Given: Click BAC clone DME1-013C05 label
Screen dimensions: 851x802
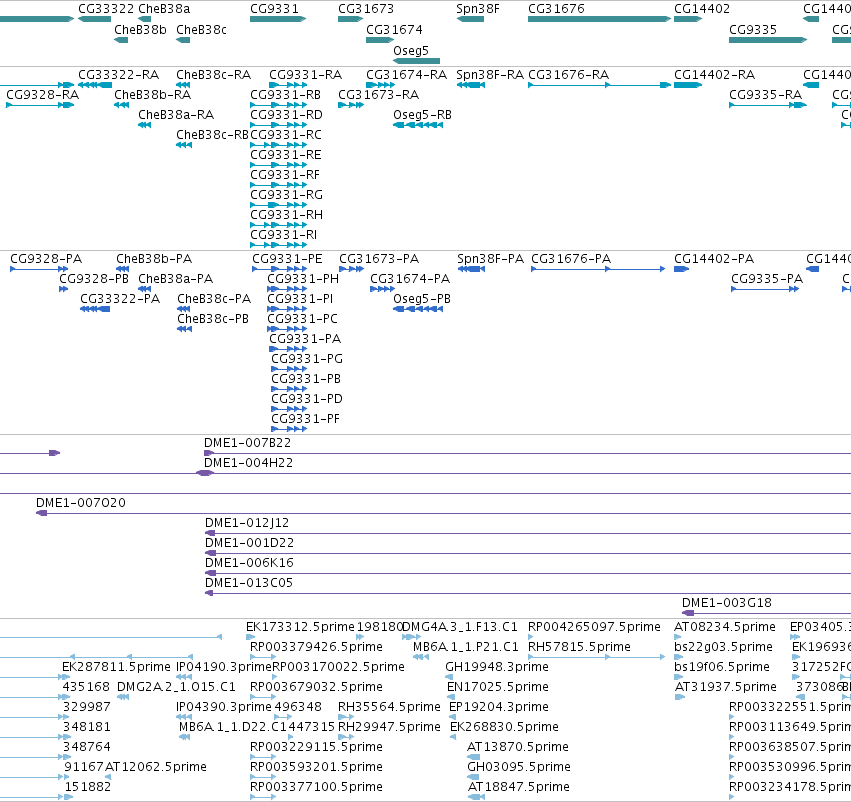Looking at the screenshot, I should tap(249, 583).
